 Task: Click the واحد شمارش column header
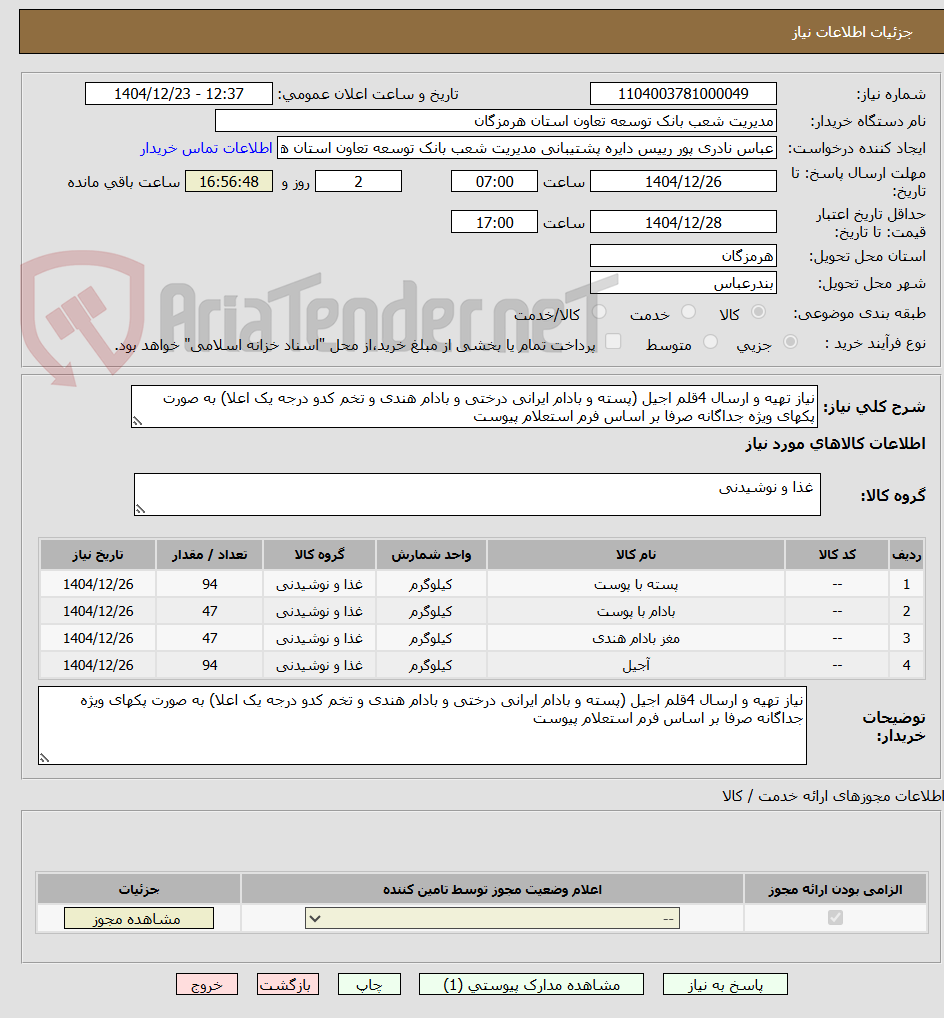[x=431, y=554]
